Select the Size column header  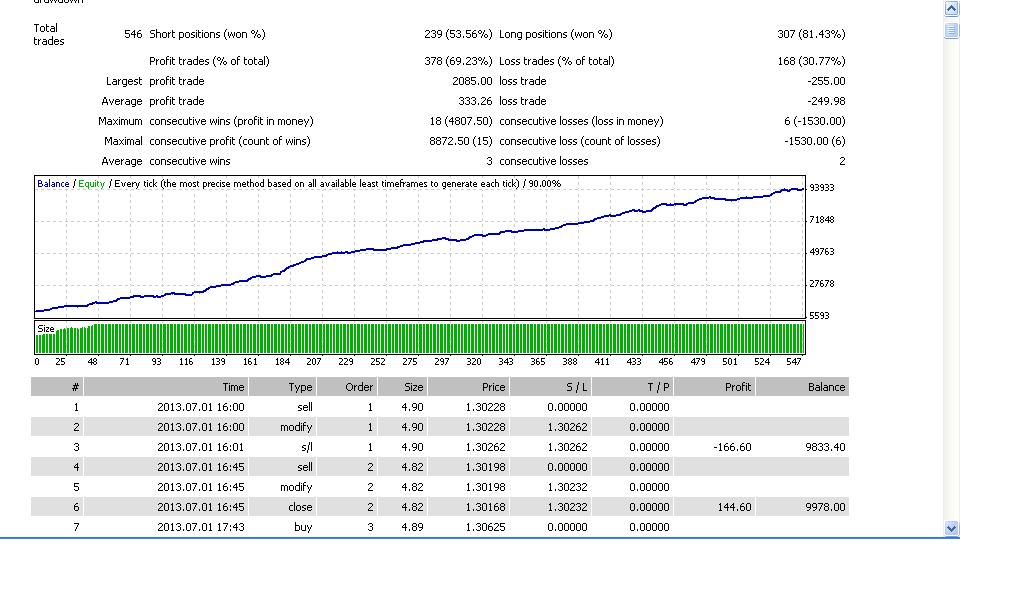pyautogui.click(x=402, y=387)
